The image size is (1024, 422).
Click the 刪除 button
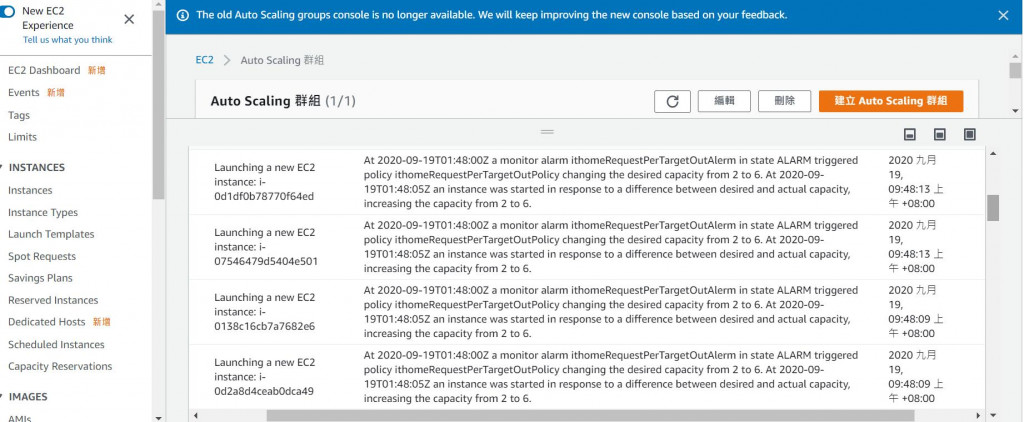point(784,101)
